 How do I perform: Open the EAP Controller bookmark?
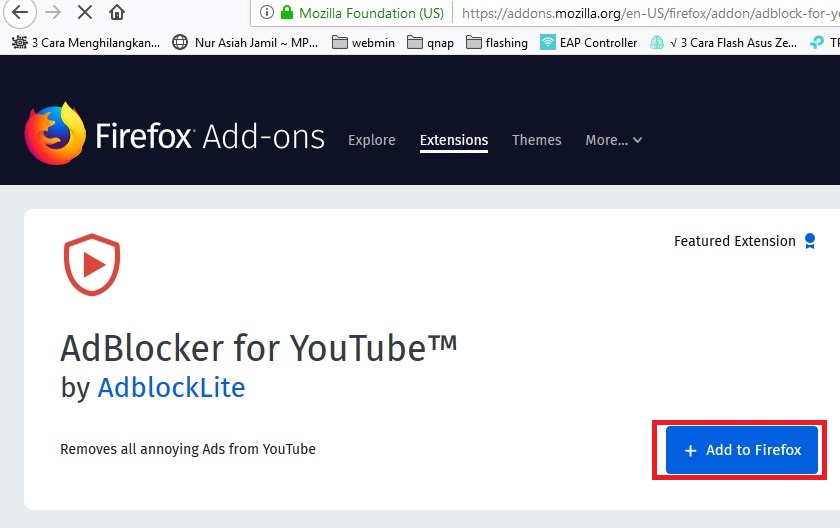click(x=588, y=42)
